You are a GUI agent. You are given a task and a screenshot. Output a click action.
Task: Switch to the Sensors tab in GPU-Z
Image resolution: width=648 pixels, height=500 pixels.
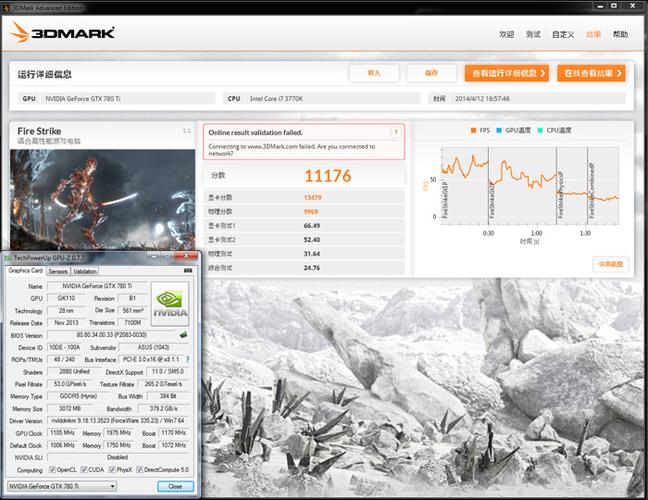(x=58, y=271)
